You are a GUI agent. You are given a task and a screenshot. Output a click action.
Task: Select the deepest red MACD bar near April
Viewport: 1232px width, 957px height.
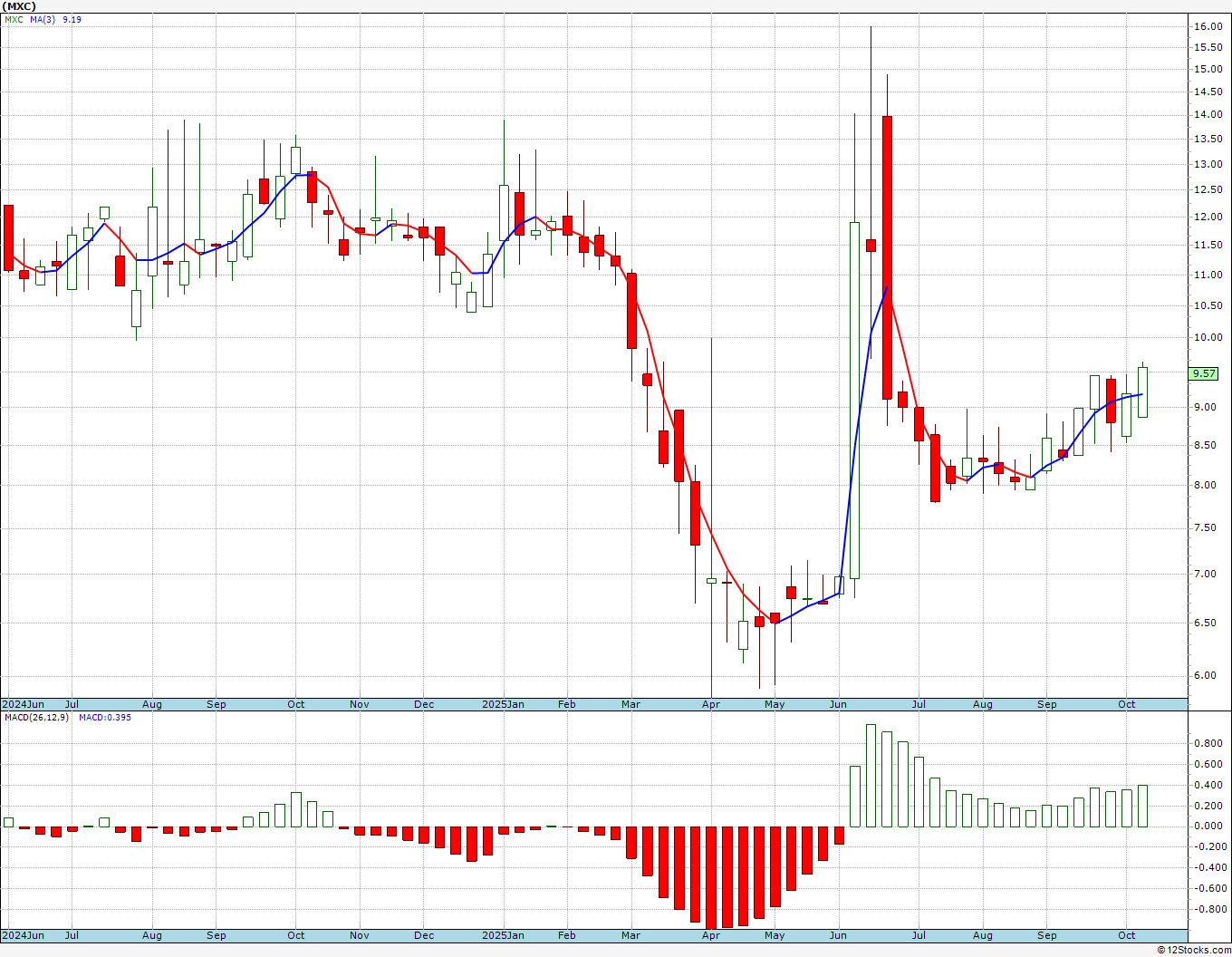[x=711, y=877]
